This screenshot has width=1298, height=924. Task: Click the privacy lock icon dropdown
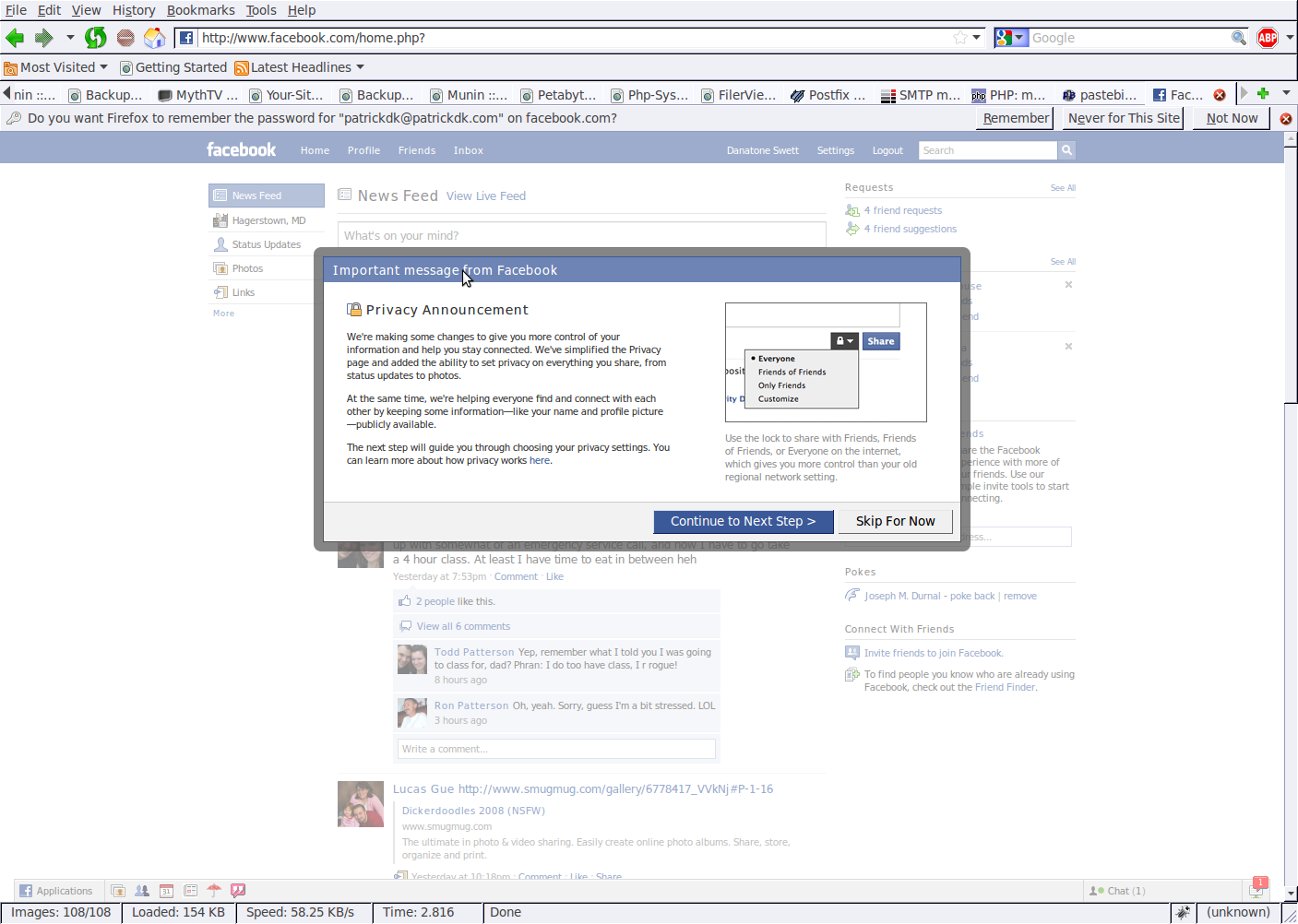(x=844, y=341)
